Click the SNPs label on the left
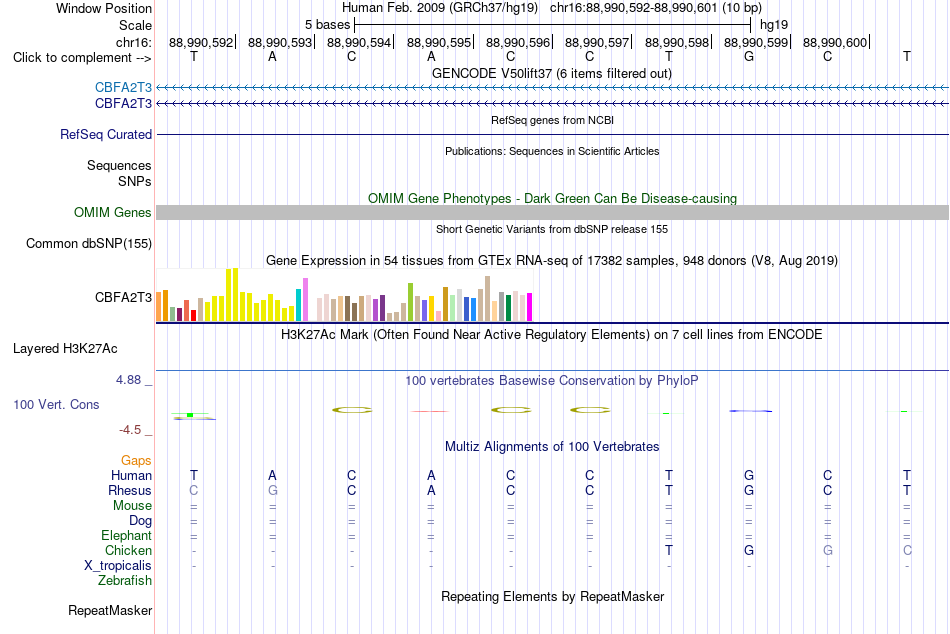Viewport: 950px width, 634px height. tap(135, 181)
